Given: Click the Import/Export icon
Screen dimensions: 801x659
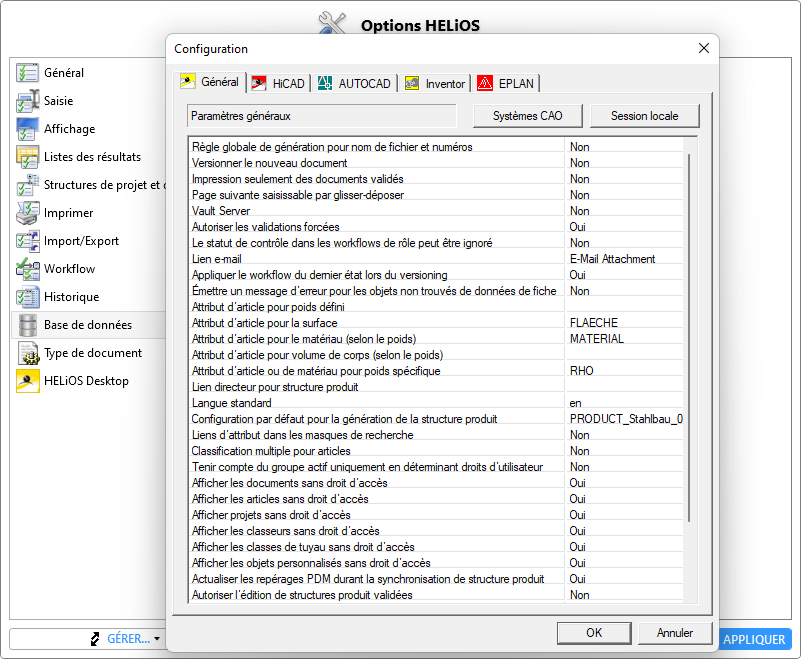Looking at the screenshot, I should (28, 241).
